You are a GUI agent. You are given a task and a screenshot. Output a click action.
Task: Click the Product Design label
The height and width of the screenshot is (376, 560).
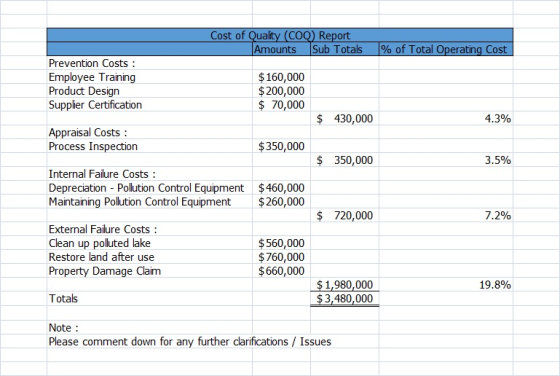point(84,91)
